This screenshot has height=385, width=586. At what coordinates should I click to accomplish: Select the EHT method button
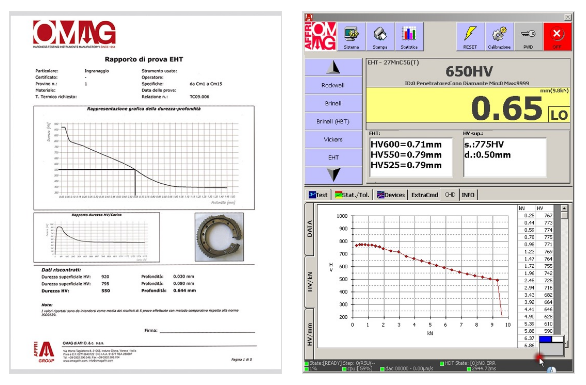pyautogui.click(x=333, y=157)
